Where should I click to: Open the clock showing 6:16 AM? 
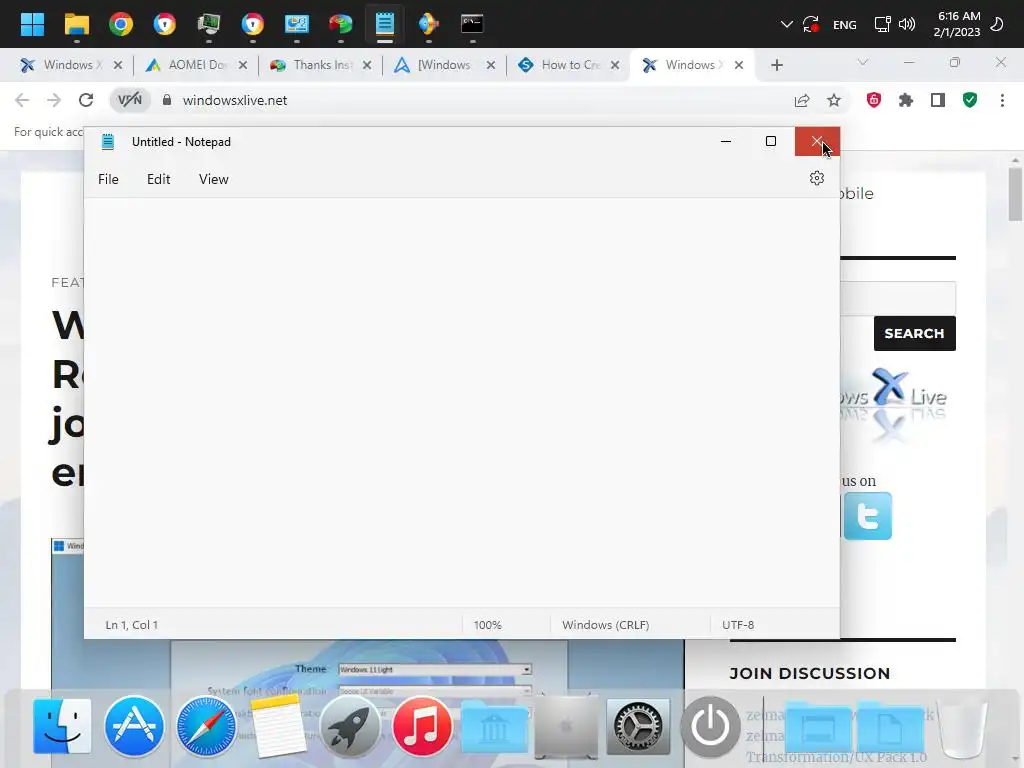tap(957, 24)
